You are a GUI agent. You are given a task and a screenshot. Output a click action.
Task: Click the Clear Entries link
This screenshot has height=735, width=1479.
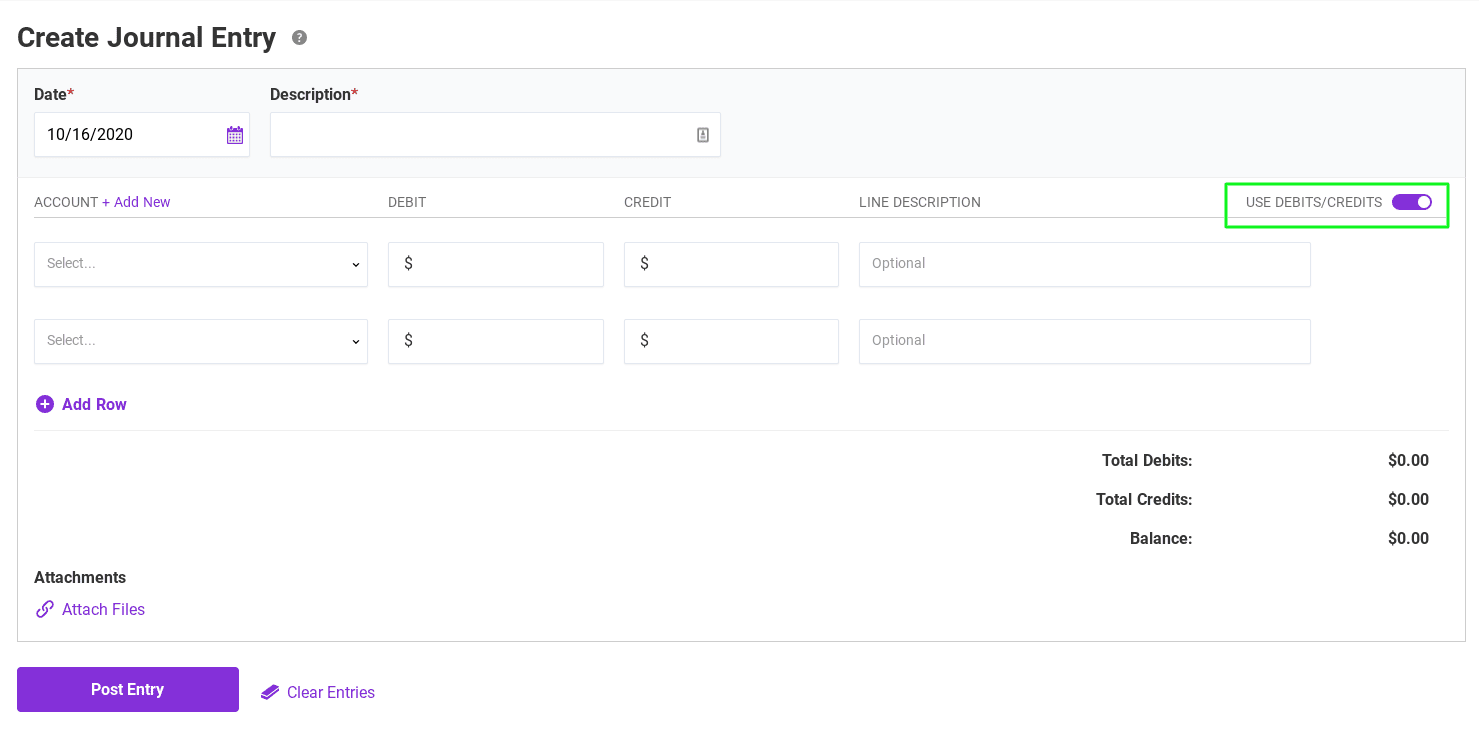click(331, 692)
